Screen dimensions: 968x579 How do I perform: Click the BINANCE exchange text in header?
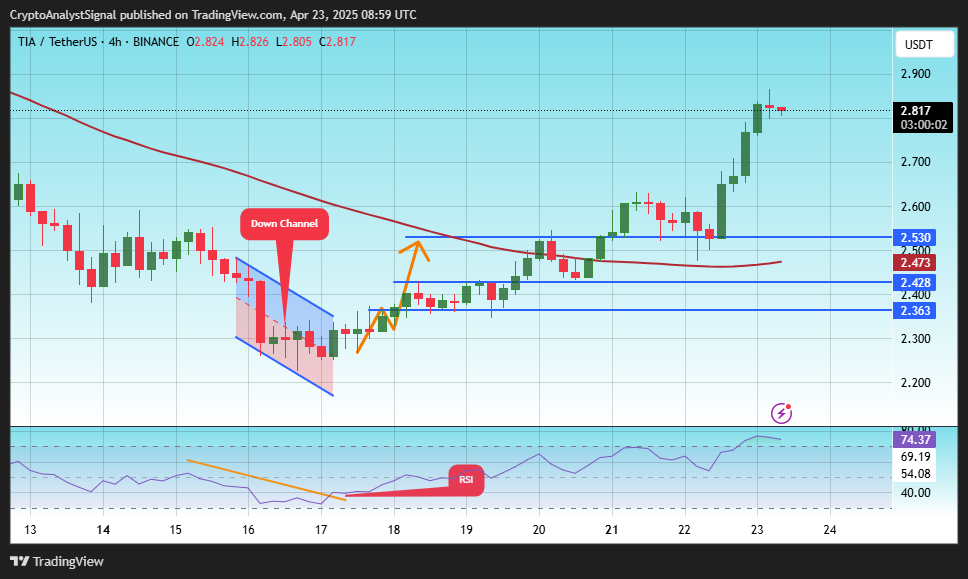tap(156, 42)
